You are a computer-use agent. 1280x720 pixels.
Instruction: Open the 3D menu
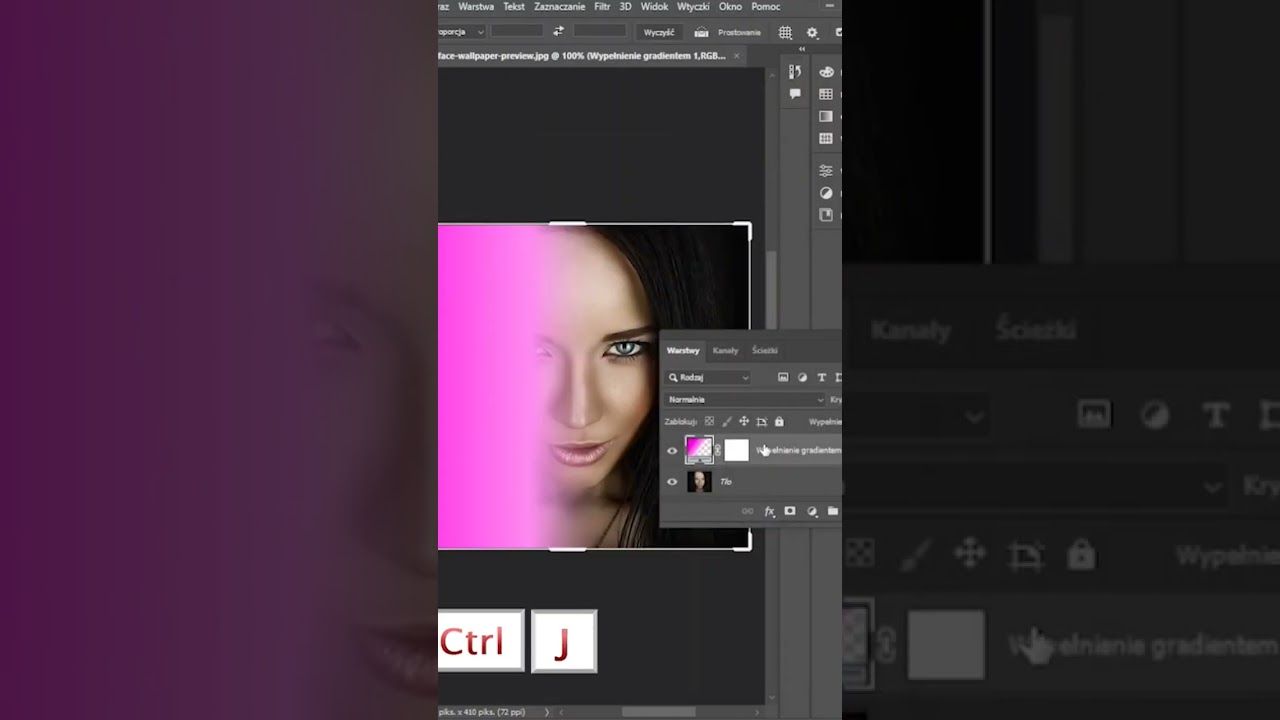(625, 7)
